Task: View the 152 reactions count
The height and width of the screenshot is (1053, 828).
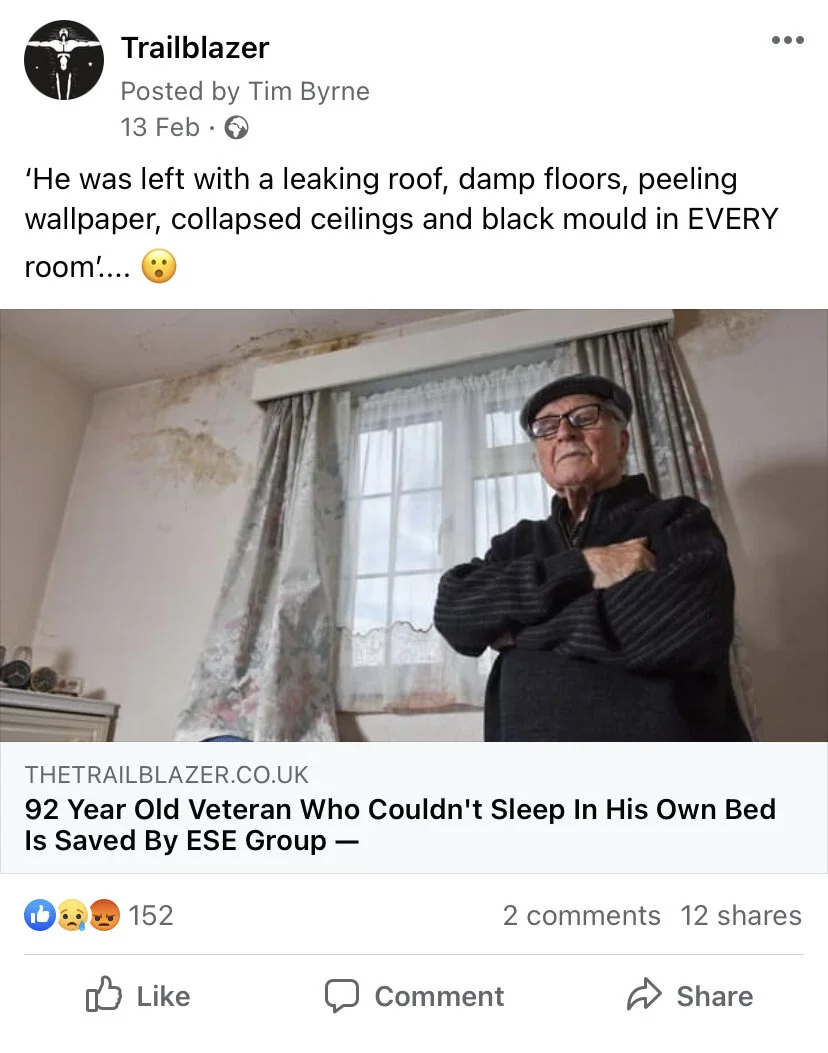Action: (x=151, y=915)
